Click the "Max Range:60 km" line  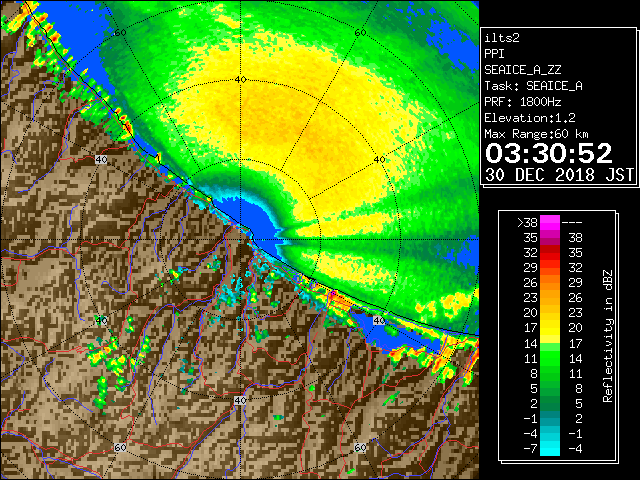coord(536,134)
